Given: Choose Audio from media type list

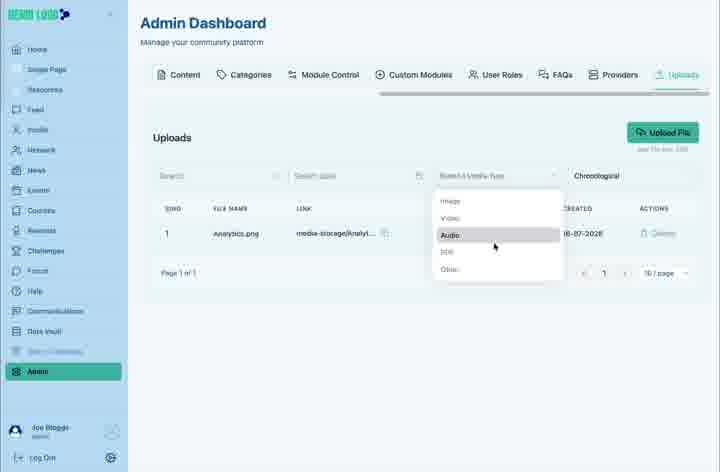Looking at the screenshot, I should pyautogui.click(x=498, y=235).
